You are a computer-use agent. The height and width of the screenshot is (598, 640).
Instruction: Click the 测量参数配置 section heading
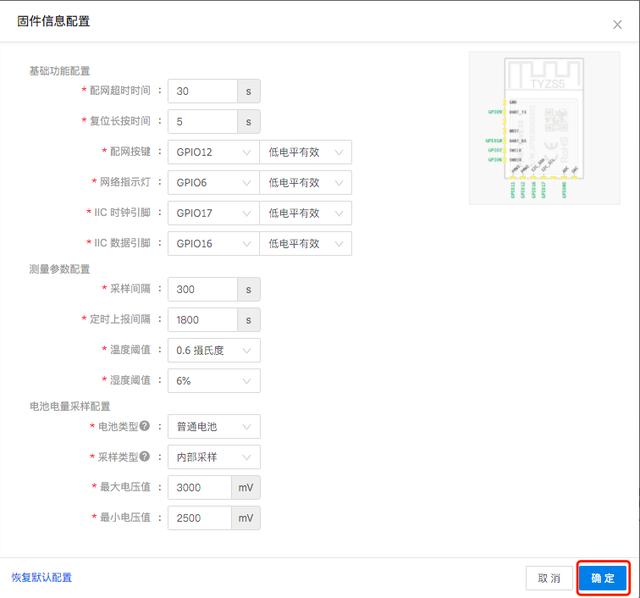(x=60, y=269)
